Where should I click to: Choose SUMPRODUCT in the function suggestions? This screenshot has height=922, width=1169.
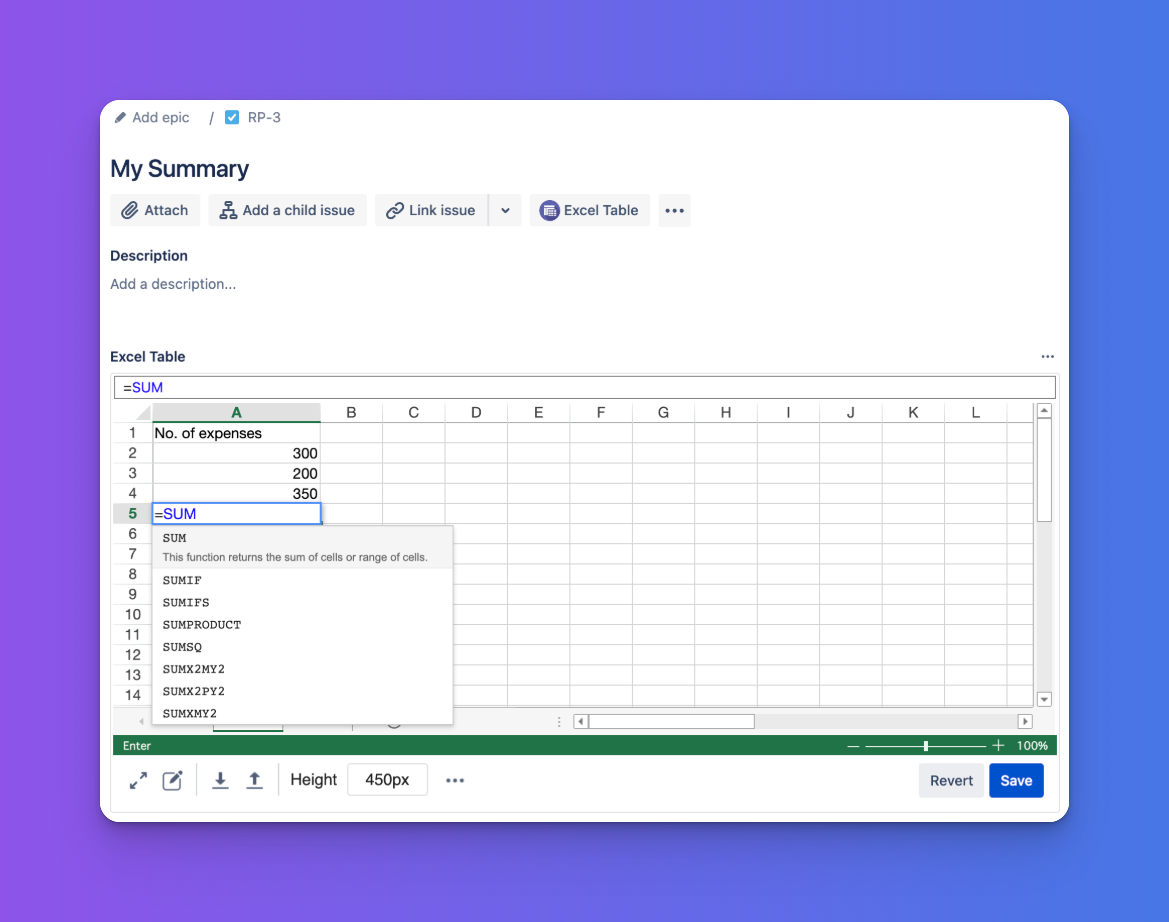click(202, 625)
